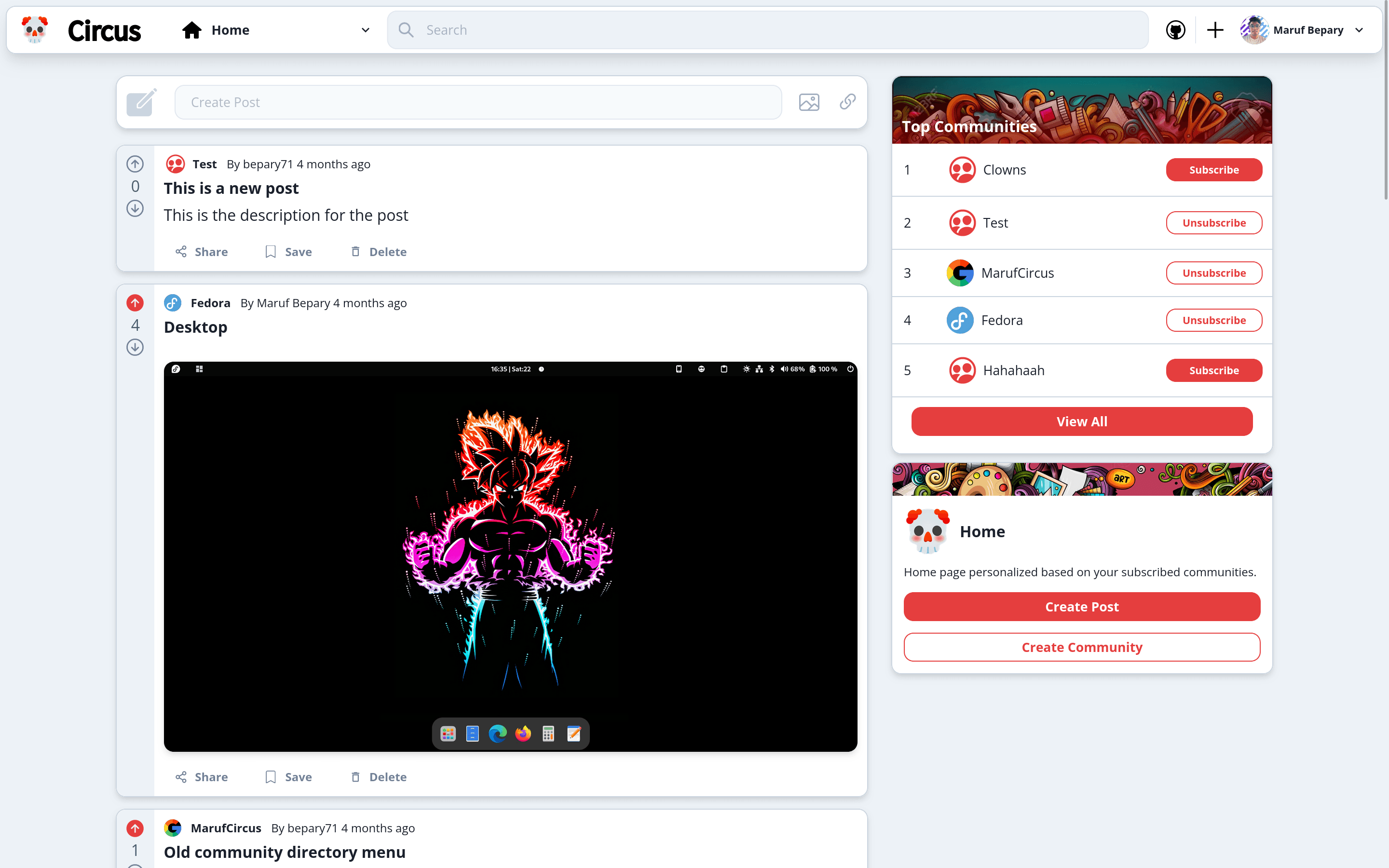Open Hahahaah in Top Communities list
Viewport: 1389px width, 868px height.
(x=1014, y=370)
